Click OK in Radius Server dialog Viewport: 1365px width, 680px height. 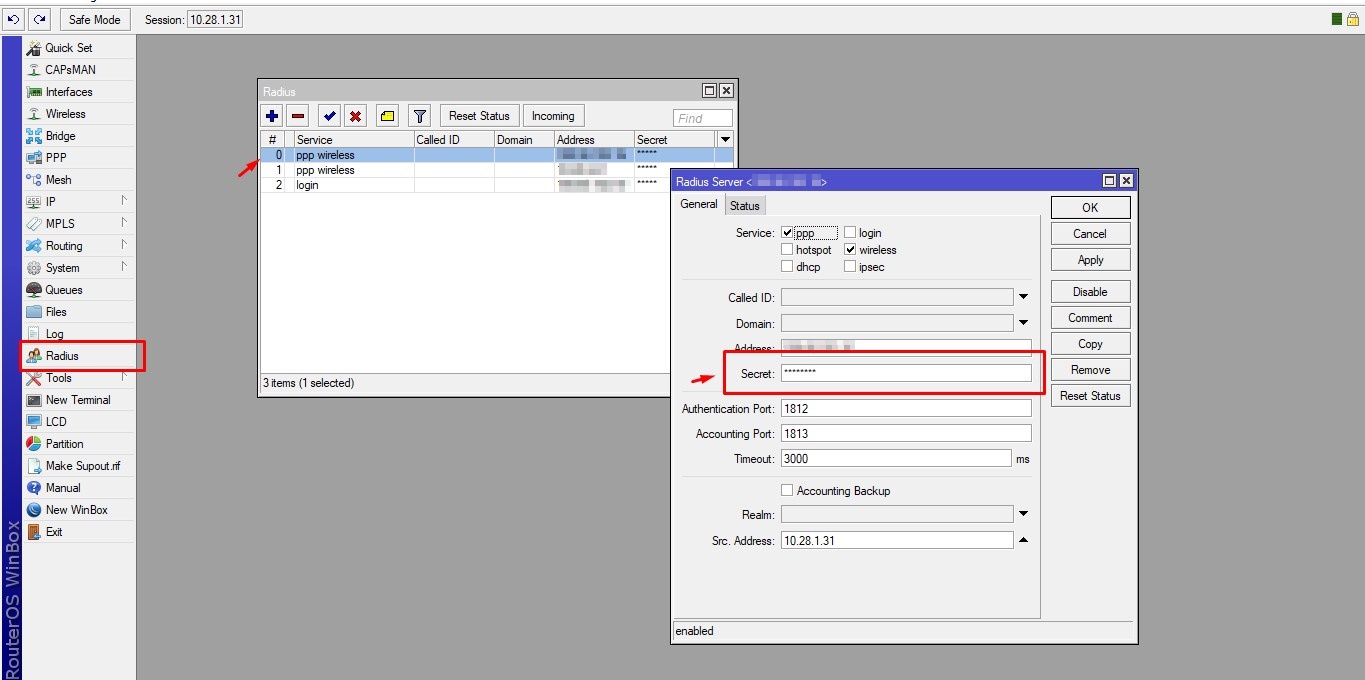(1090, 207)
